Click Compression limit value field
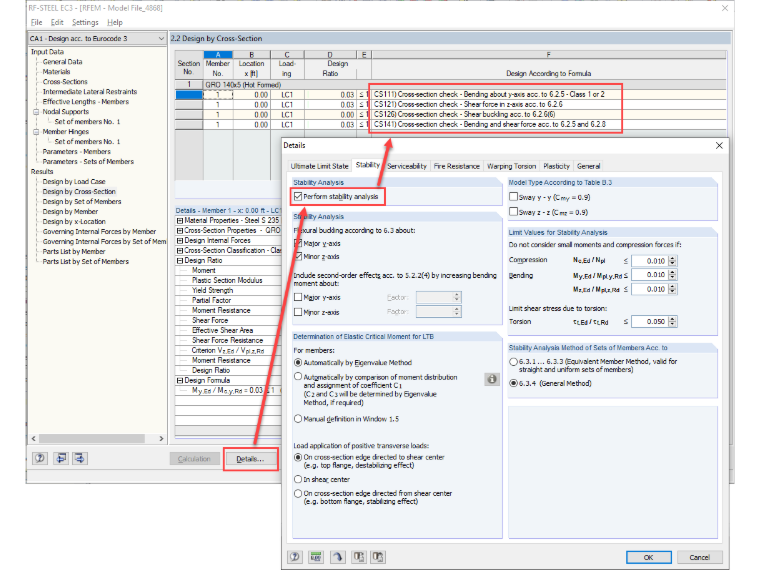The width and height of the screenshot is (760, 570). coord(650,261)
